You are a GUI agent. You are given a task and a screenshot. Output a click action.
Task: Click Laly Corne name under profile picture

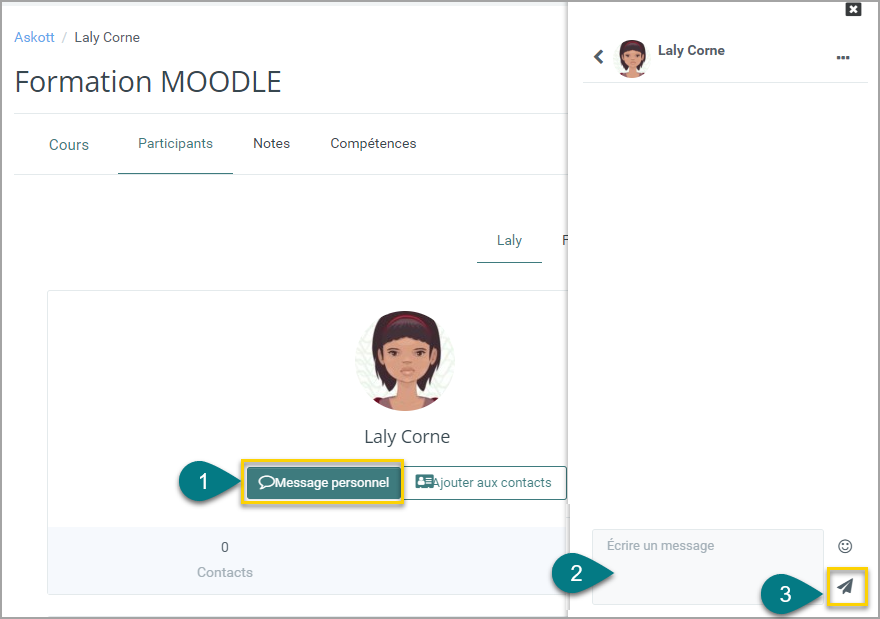click(407, 437)
